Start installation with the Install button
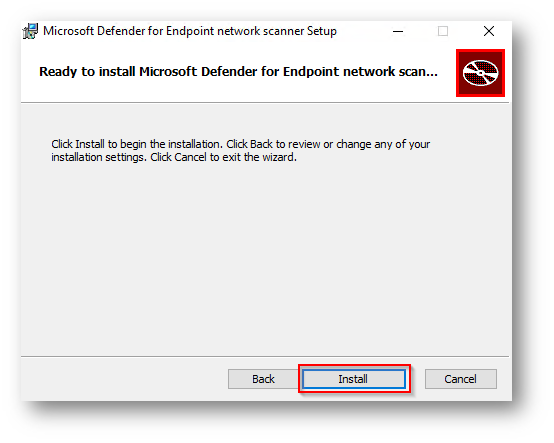Screen dimensions: 554x443 [354, 379]
